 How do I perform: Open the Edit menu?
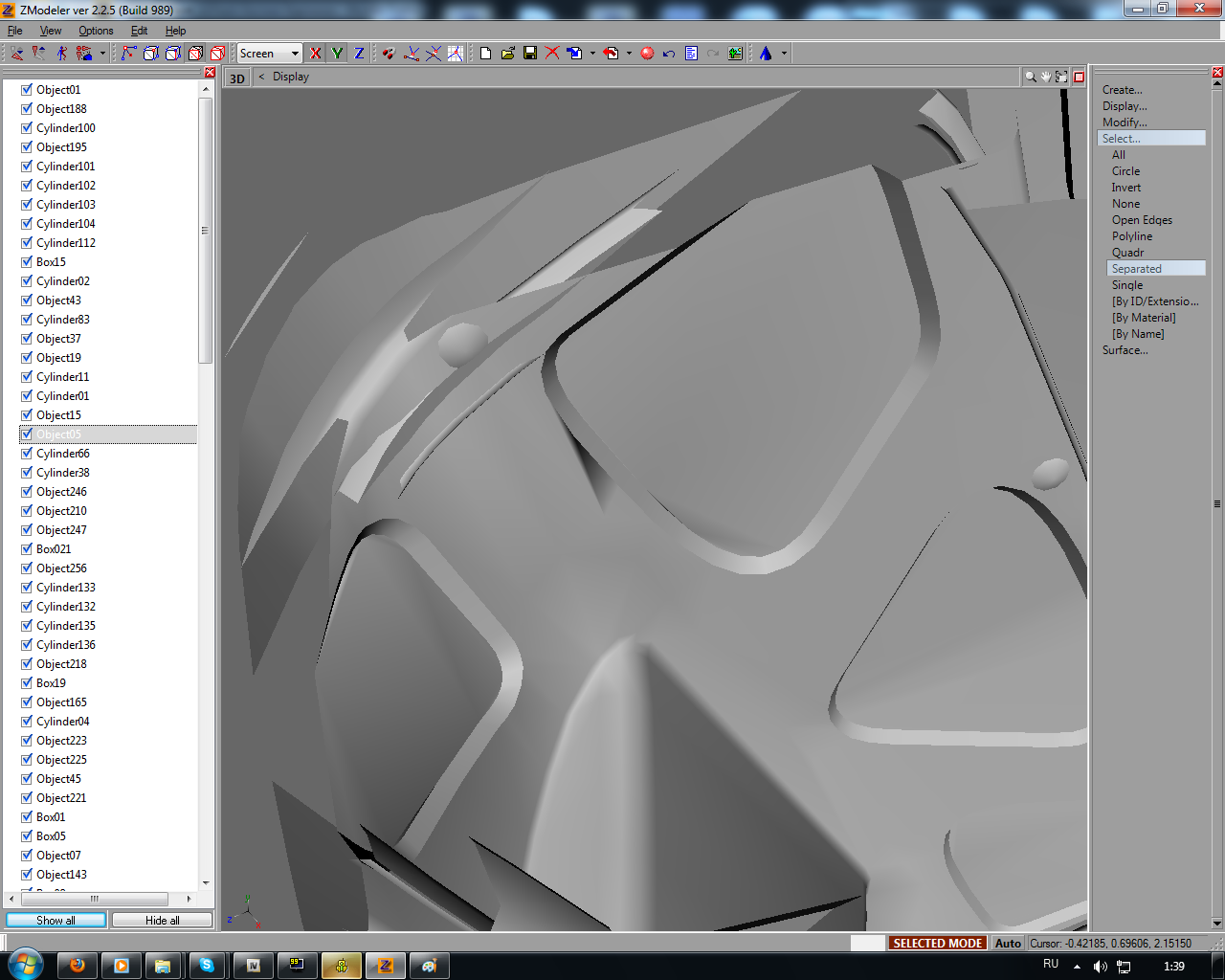pyautogui.click(x=139, y=31)
